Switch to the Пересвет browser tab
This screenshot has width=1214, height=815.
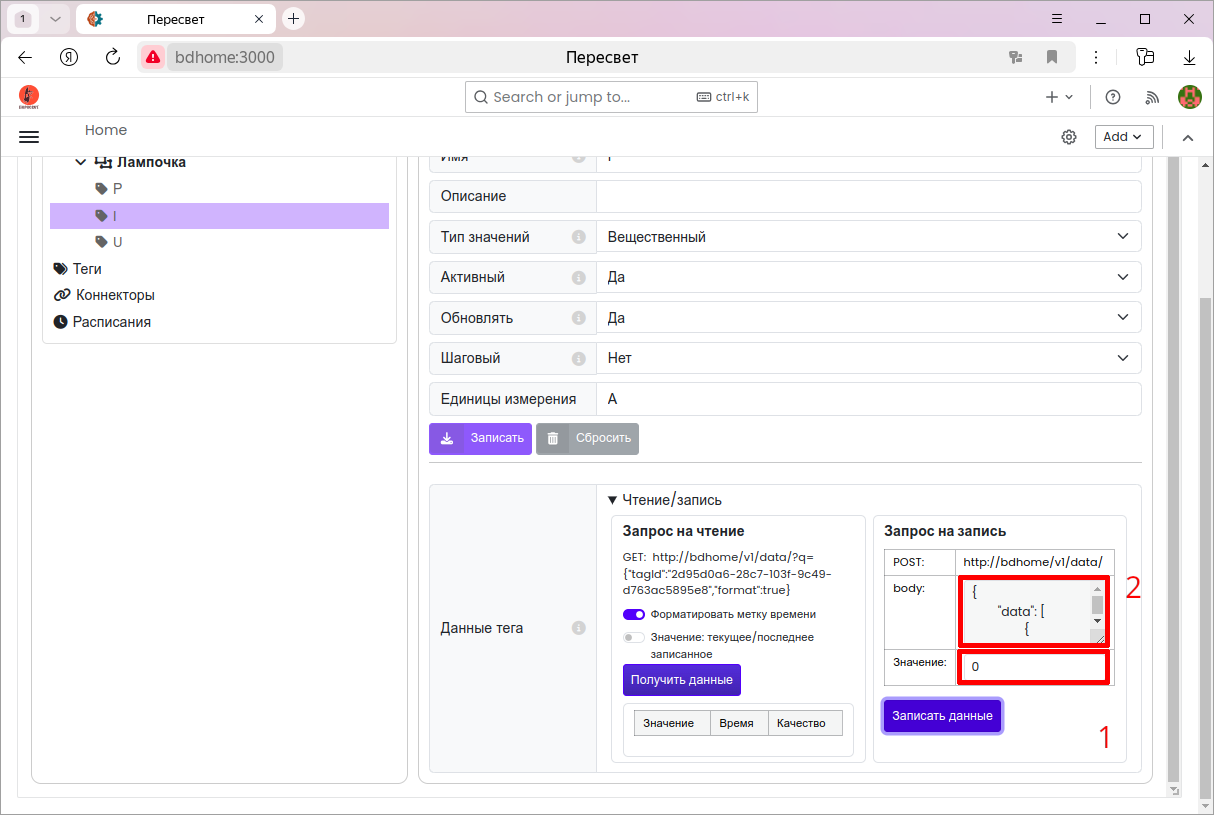pyautogui.click(x=176, y=19)
